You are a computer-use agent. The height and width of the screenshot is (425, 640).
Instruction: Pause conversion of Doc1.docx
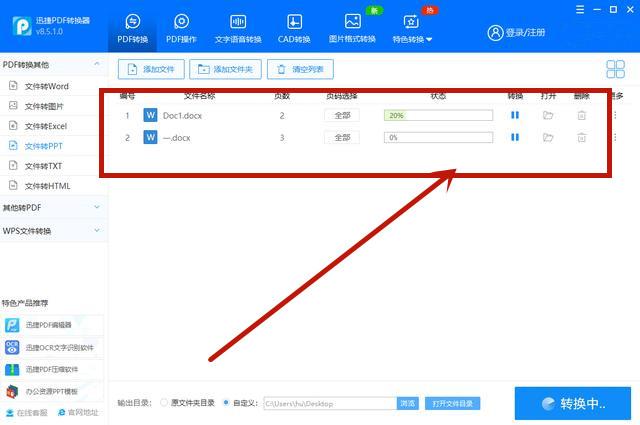515,116
